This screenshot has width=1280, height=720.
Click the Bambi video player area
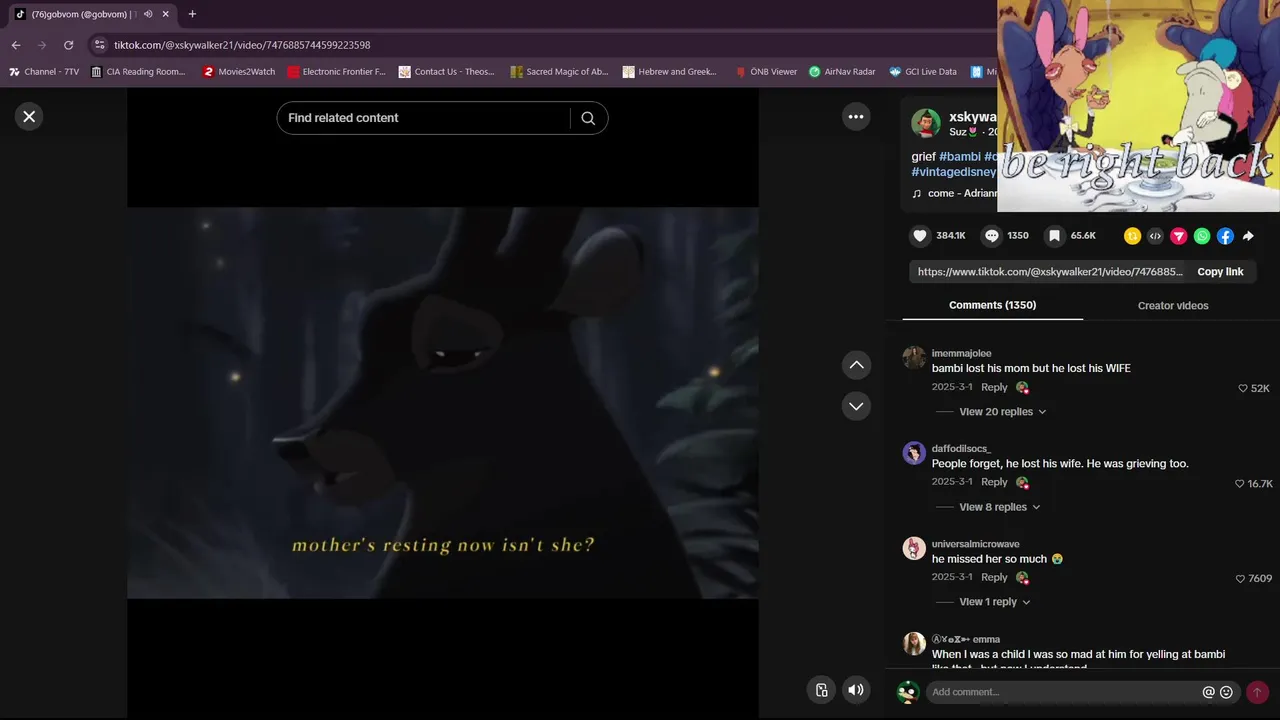442,403
